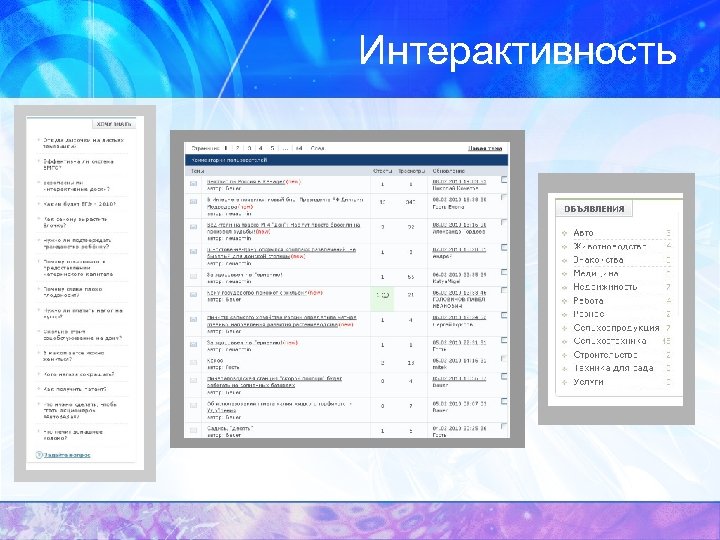Image resolution: width=720 pixels, height=540 pixels.
Task: Open the Техника для сада category
Action: point(613,368)
